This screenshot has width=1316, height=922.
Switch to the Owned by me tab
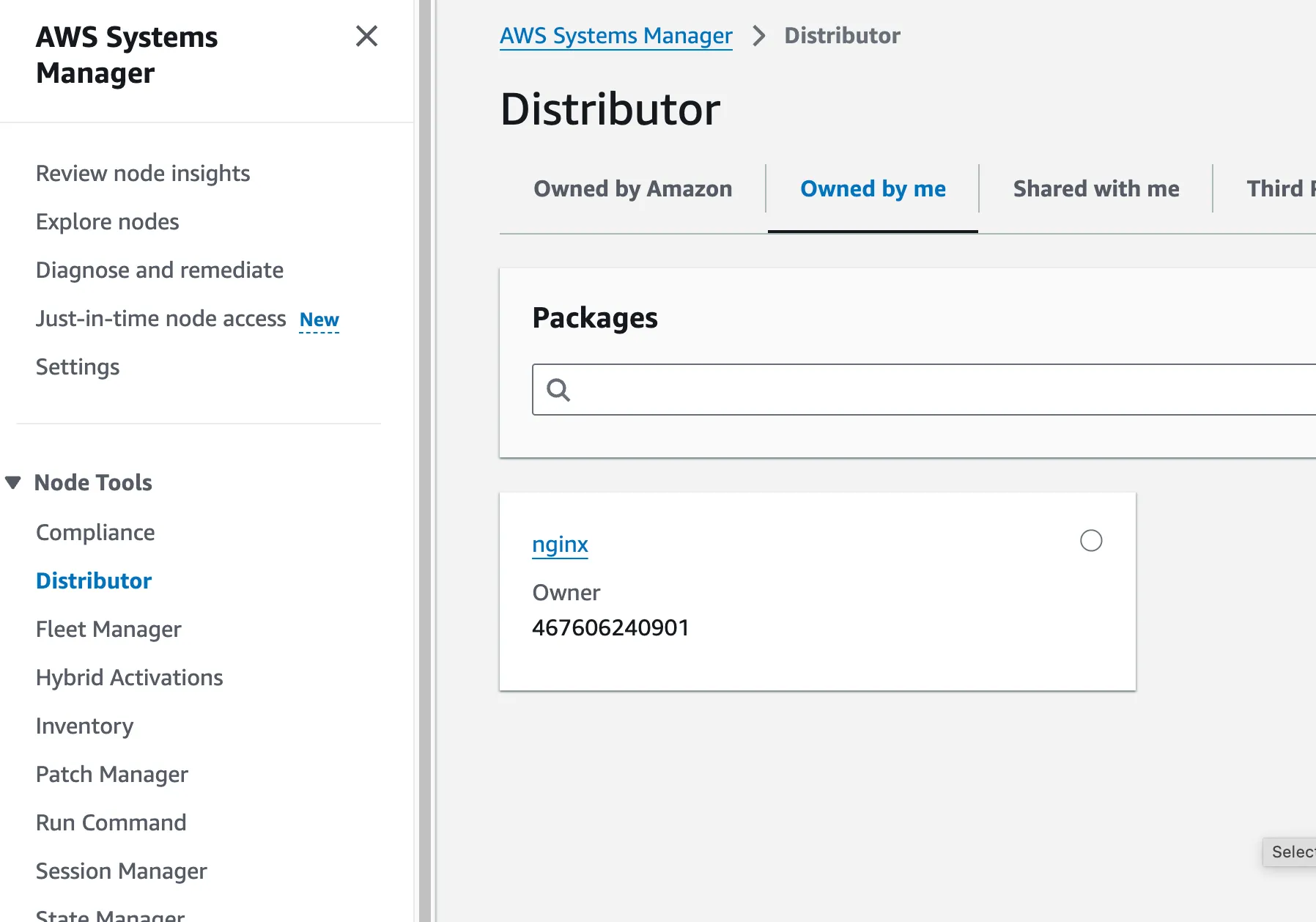coord(873,189)
